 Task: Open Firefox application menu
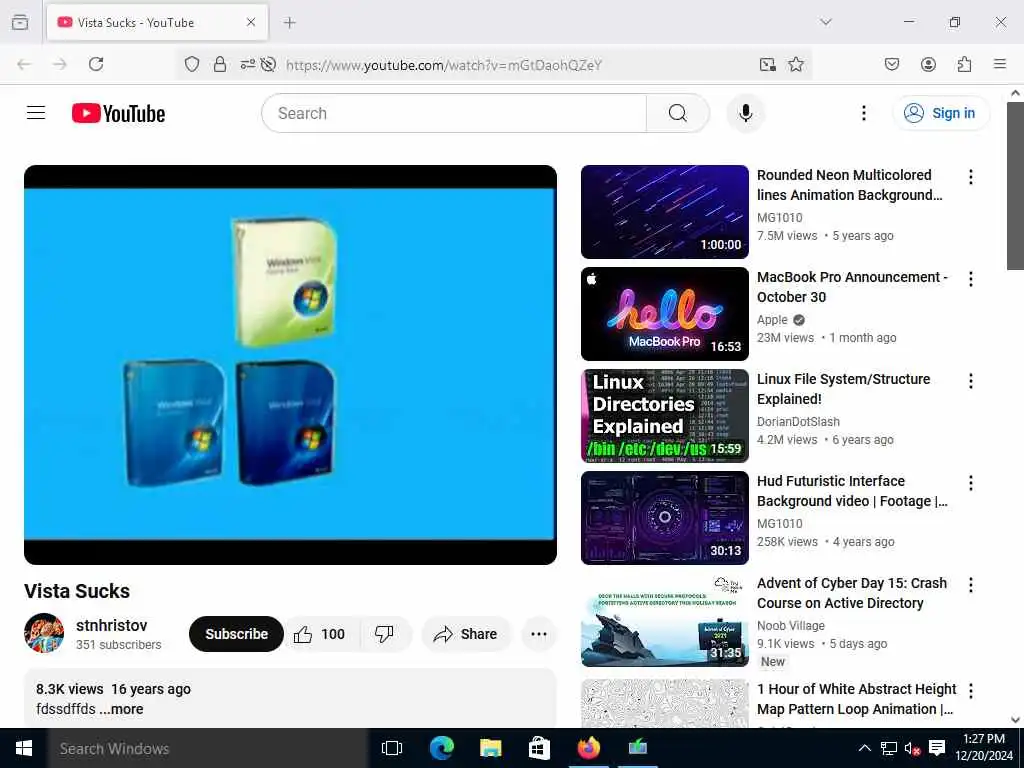[x=1000, y=64]
